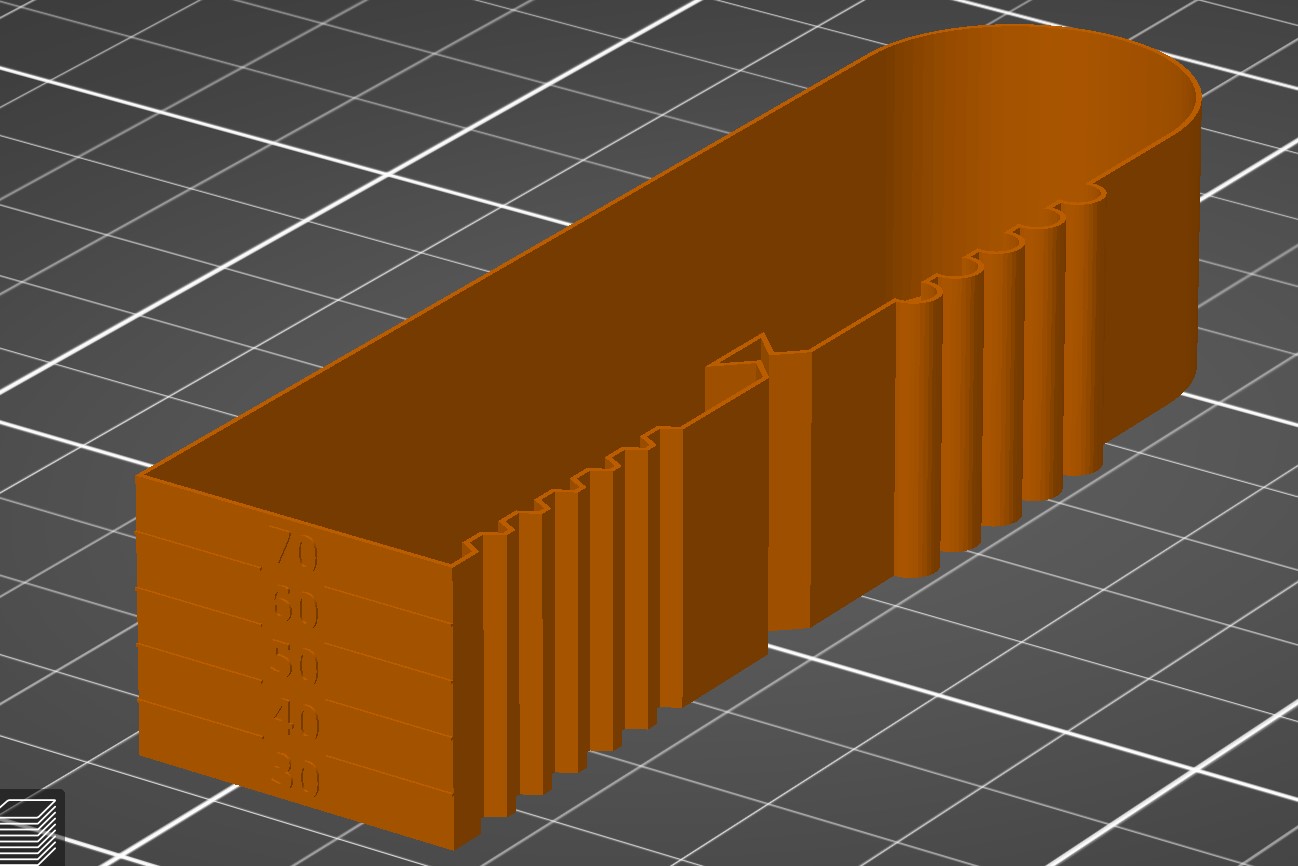Click the narrow side face beside the numbers
1298x866 pixels.
click(467, 700)
